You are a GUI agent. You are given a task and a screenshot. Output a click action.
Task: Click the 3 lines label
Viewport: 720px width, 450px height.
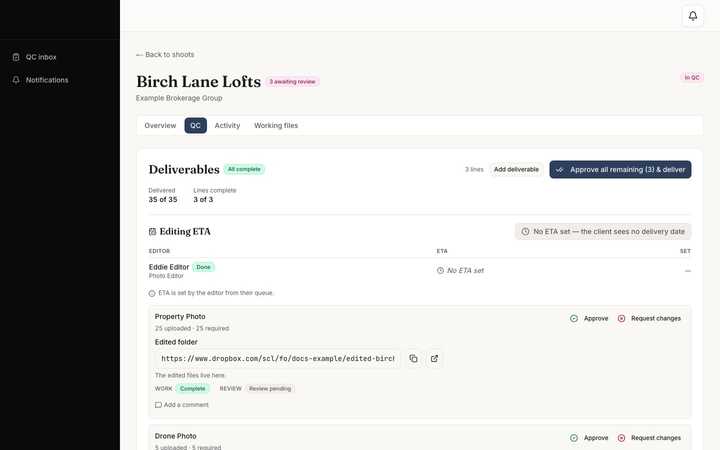point(474,169)
